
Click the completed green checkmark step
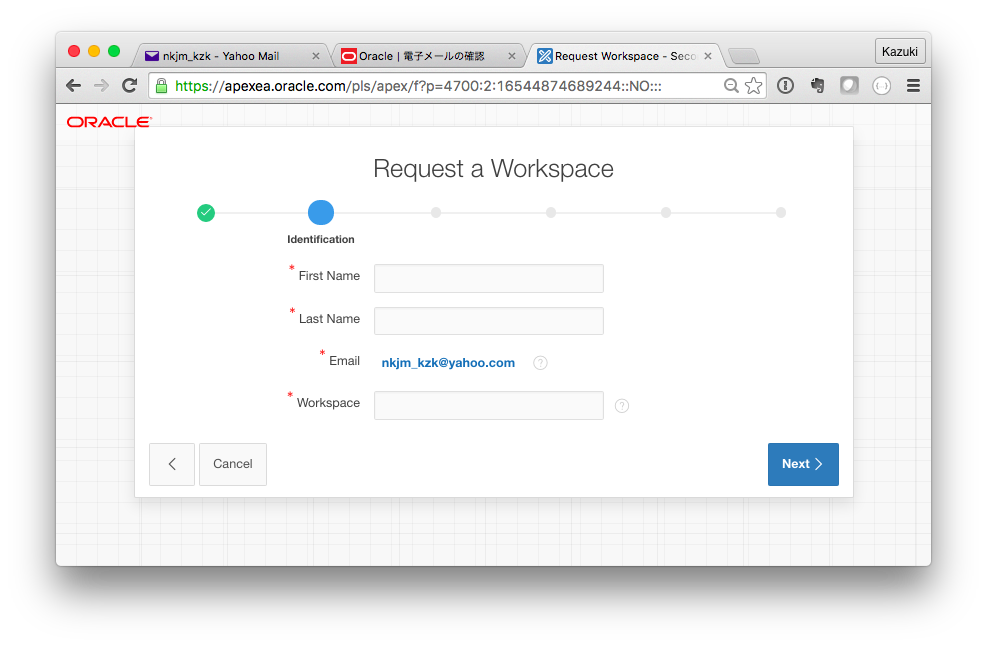(x=206, y=213)
